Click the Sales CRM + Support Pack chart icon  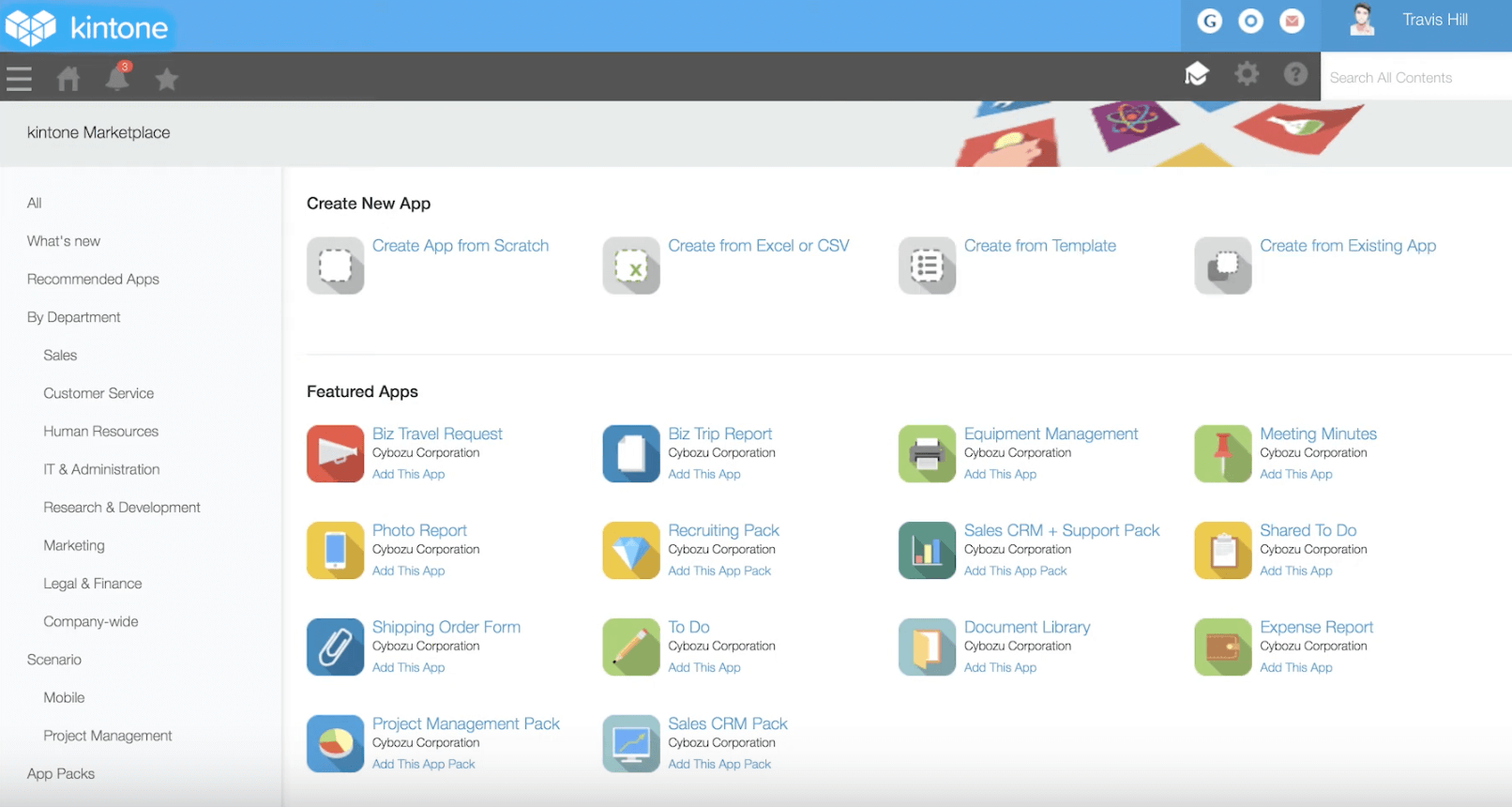pos(927,551)
